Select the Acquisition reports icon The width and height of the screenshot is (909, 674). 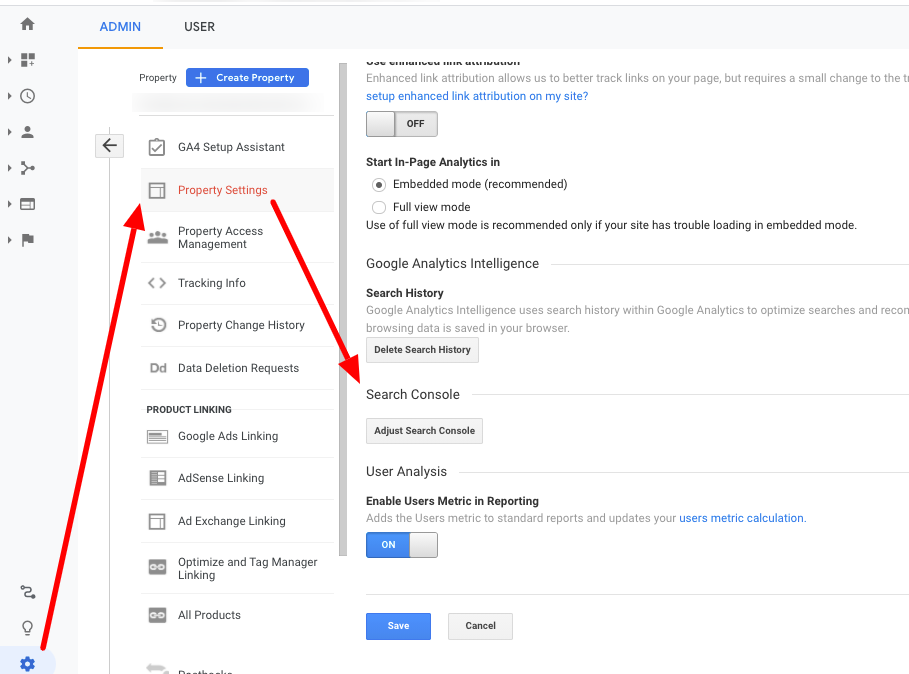click(x=28, y=167)
